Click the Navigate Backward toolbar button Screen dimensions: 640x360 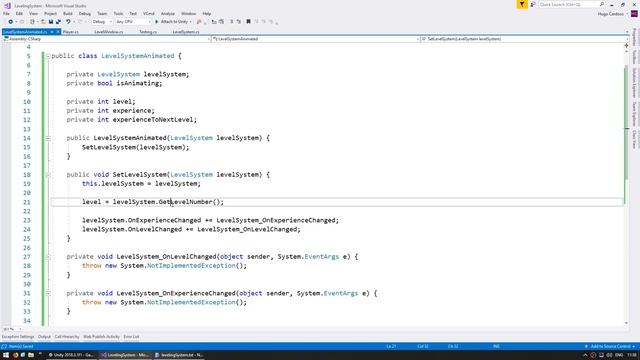[x=10, y=22]
